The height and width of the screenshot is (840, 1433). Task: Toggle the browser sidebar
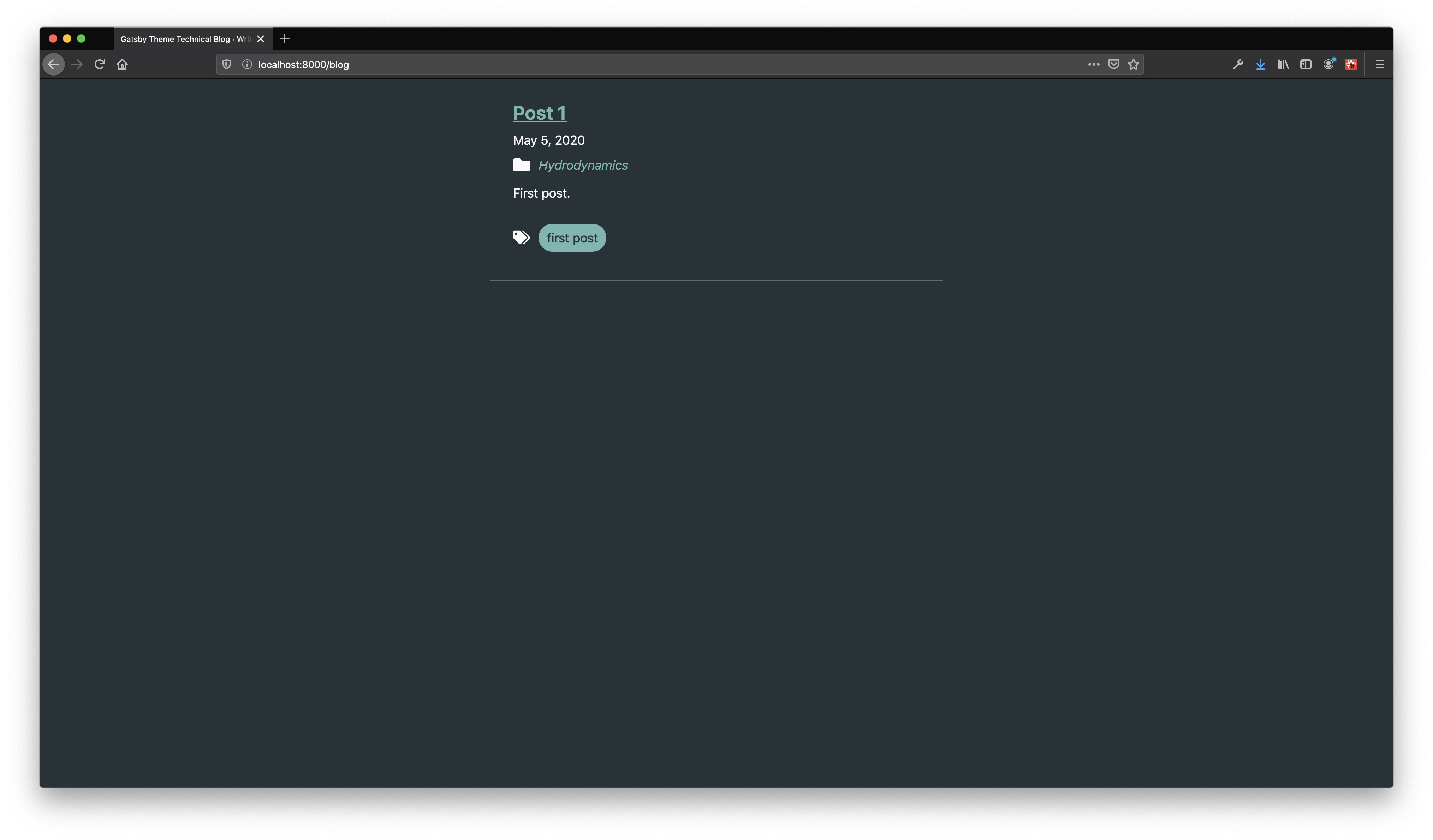click(x=1306, y=64)
